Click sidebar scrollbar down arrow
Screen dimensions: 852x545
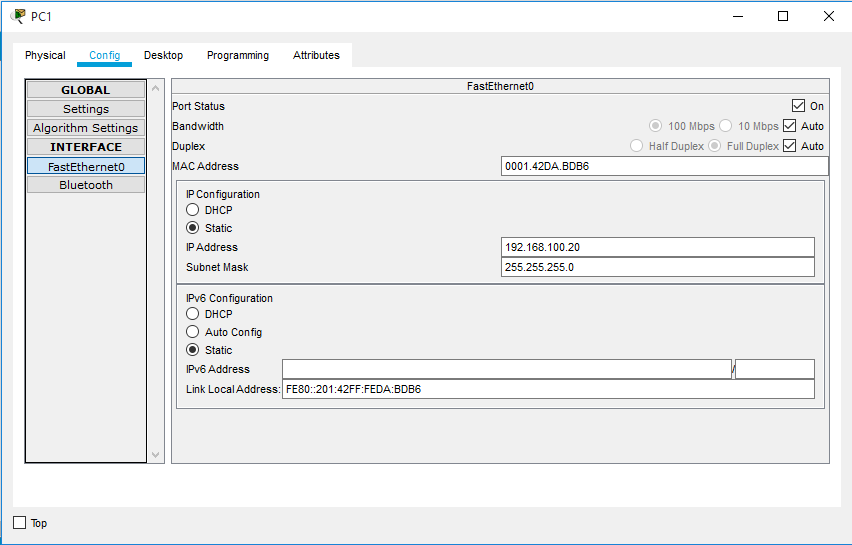155,455
